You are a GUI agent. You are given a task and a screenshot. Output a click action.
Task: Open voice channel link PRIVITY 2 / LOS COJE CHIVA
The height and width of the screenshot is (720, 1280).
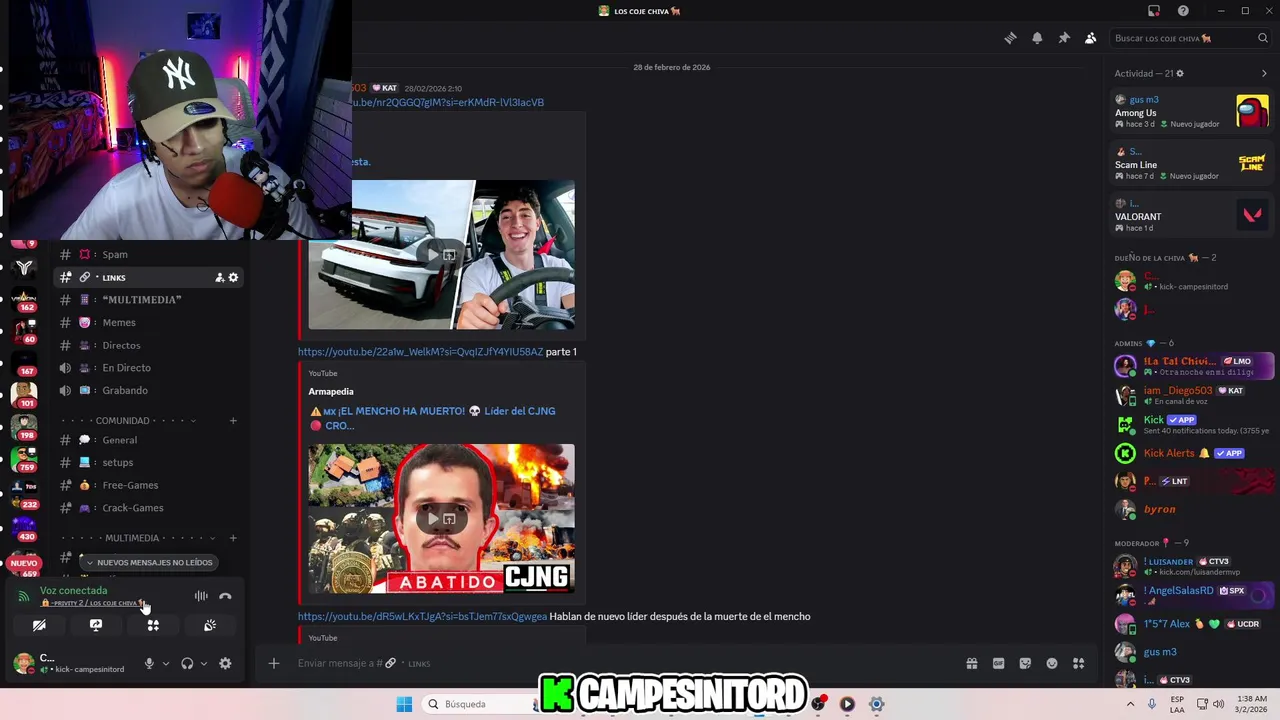pyautogui.click(x=92, y=603)
